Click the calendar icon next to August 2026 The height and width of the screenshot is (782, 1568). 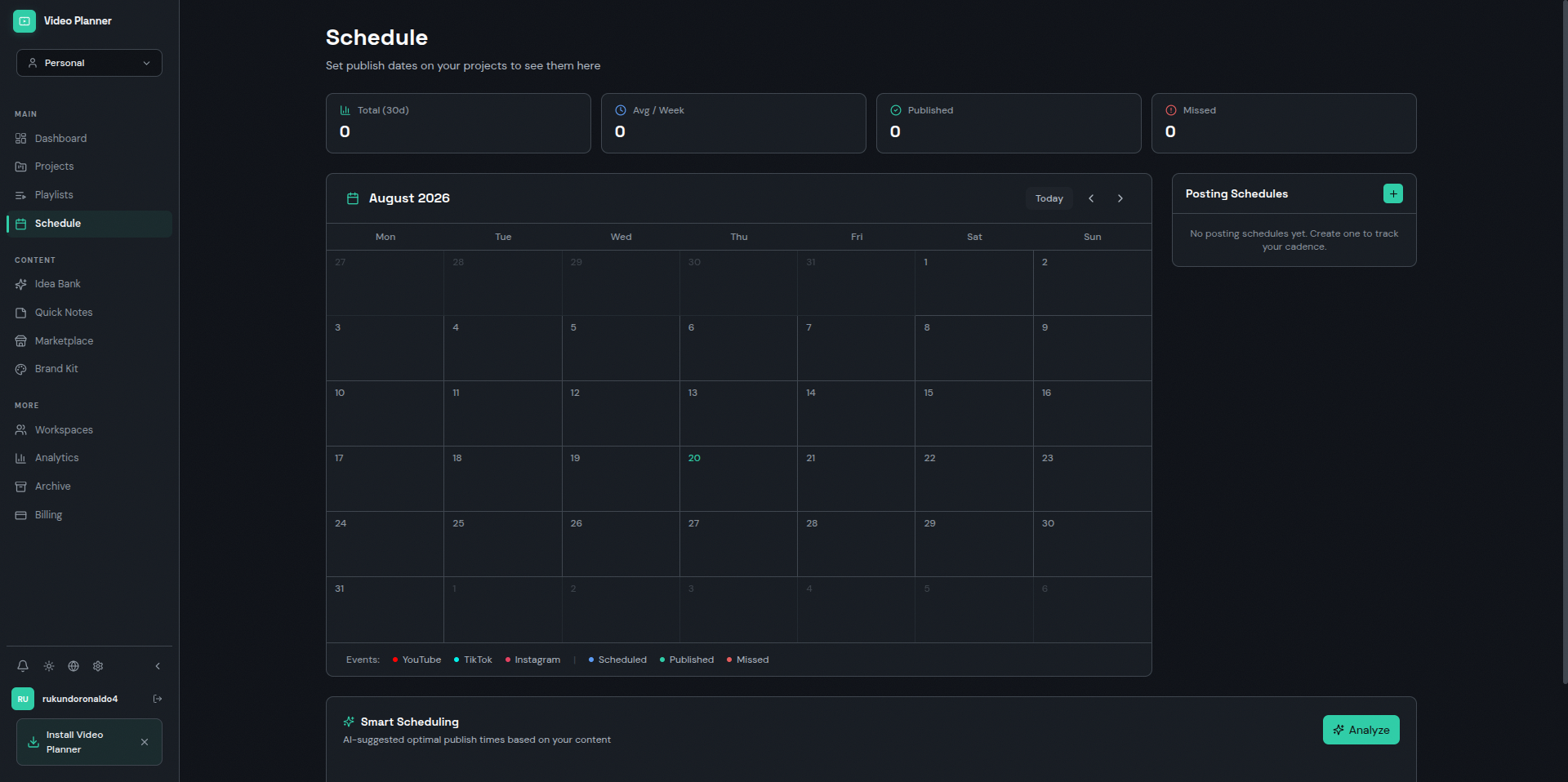pyautogui.click(x=353, y=198)
